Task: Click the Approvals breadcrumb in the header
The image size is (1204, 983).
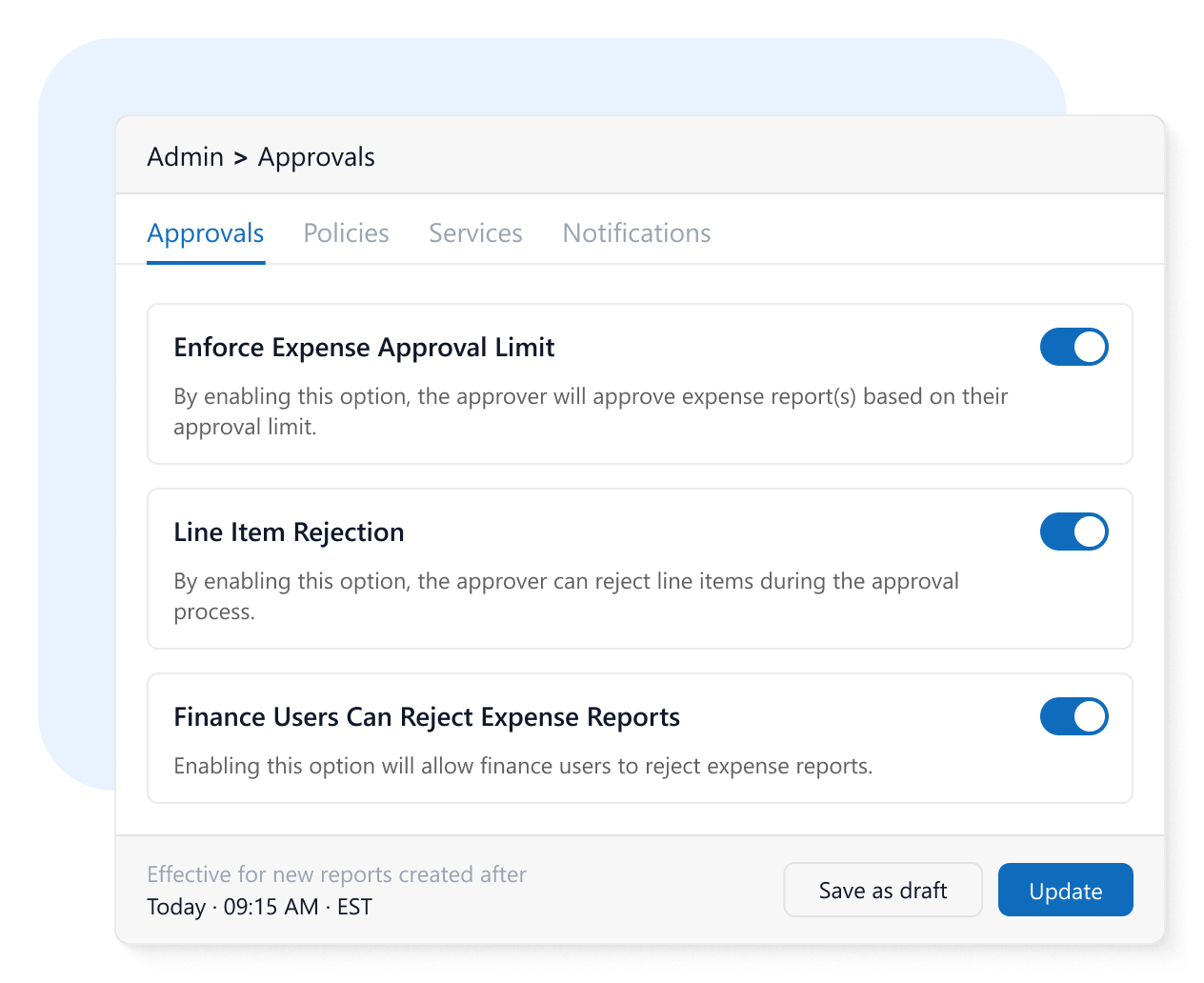Action: point(316,157)
